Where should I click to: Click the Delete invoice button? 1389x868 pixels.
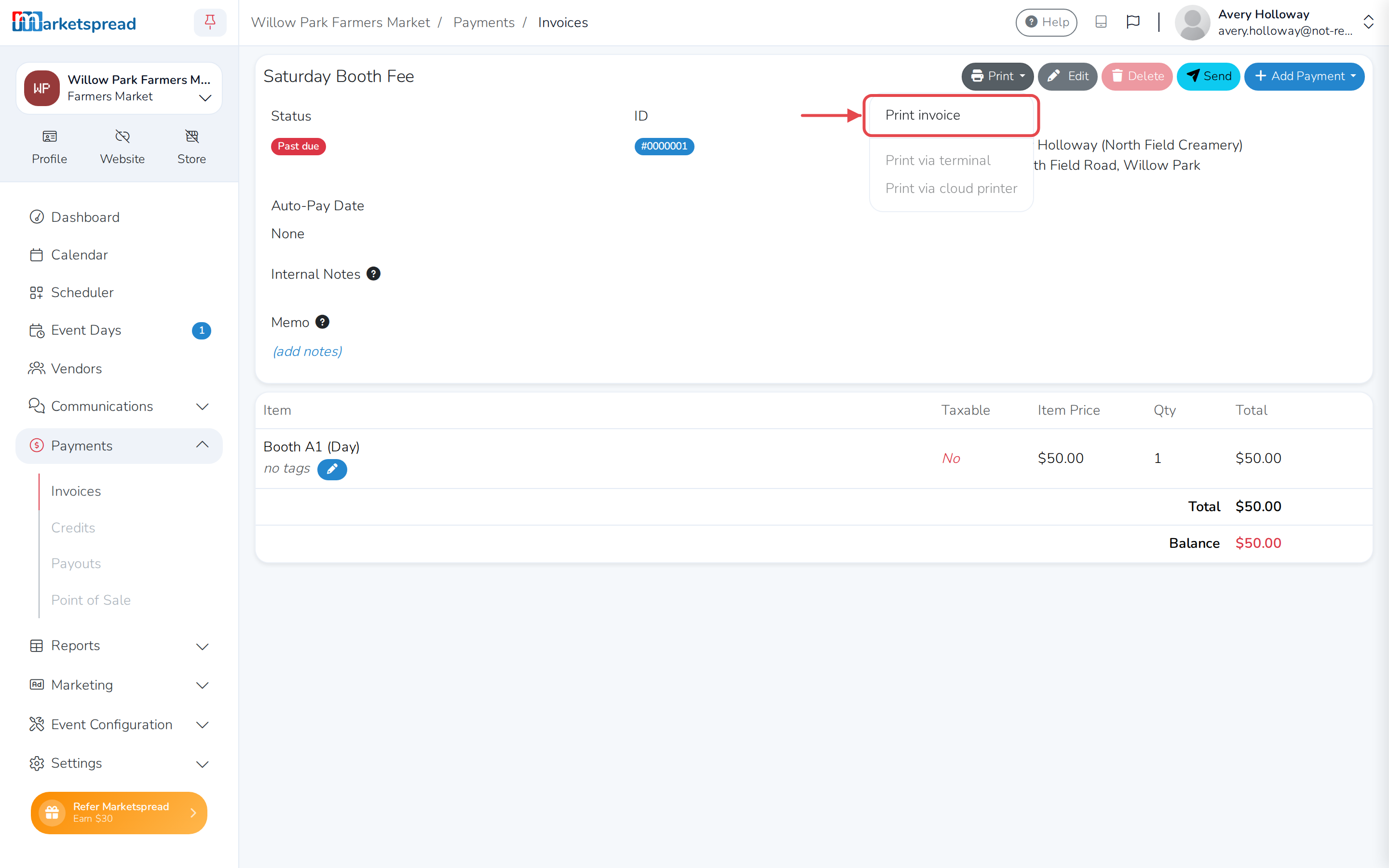(1136, 76)
